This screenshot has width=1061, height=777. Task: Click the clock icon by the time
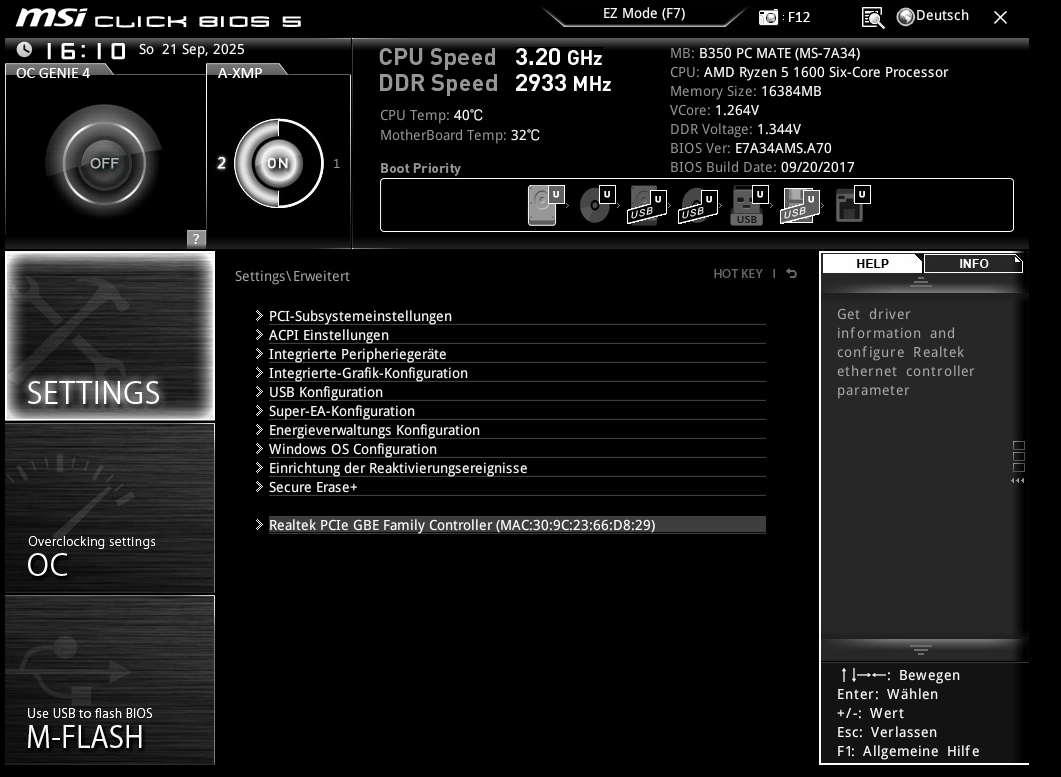click(24, 49)
